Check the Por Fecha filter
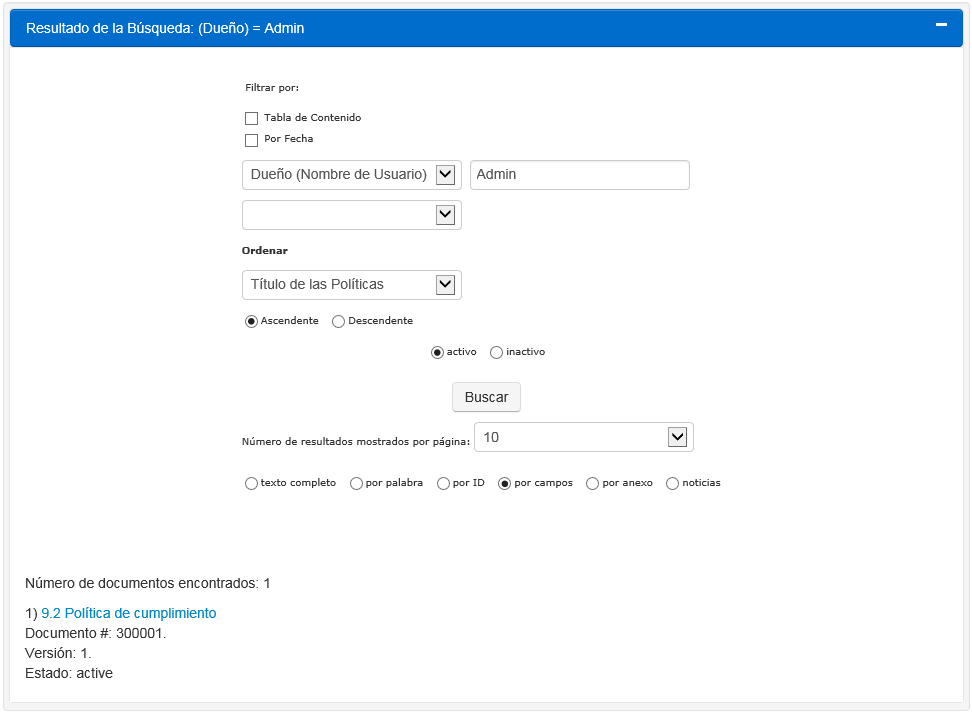Image resolution: width=972 pixels, height=714 pixels. (x=252, y=140)
